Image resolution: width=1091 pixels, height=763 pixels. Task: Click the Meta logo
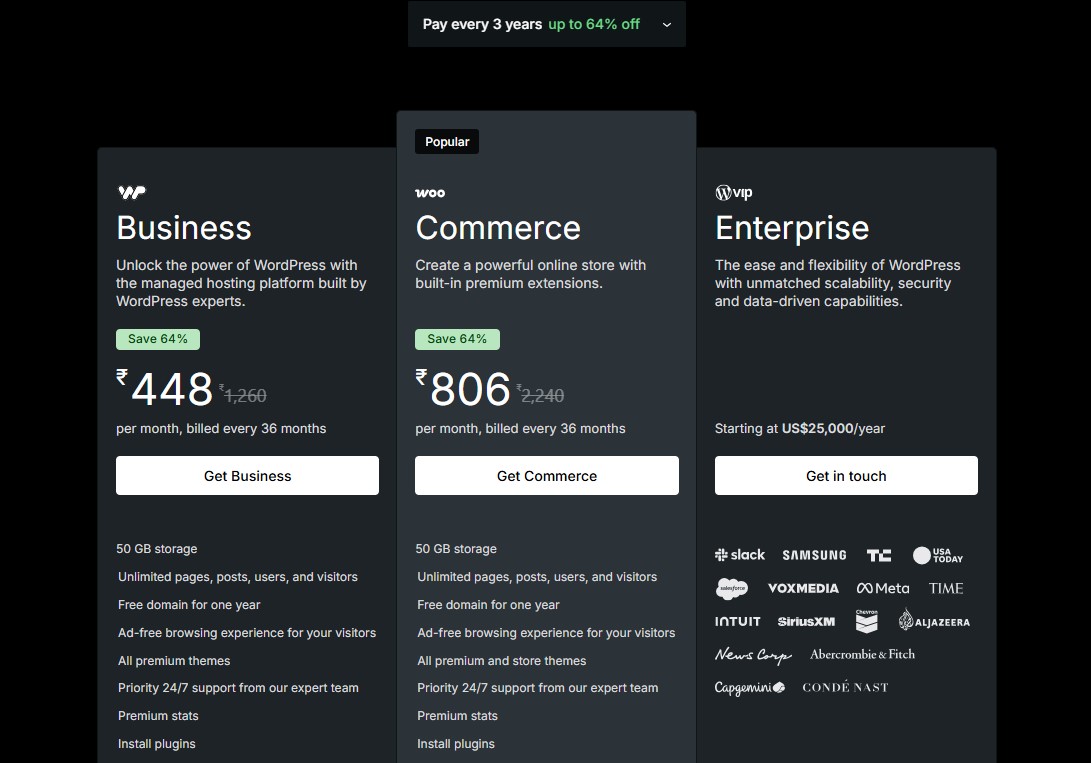click(883, 588)
